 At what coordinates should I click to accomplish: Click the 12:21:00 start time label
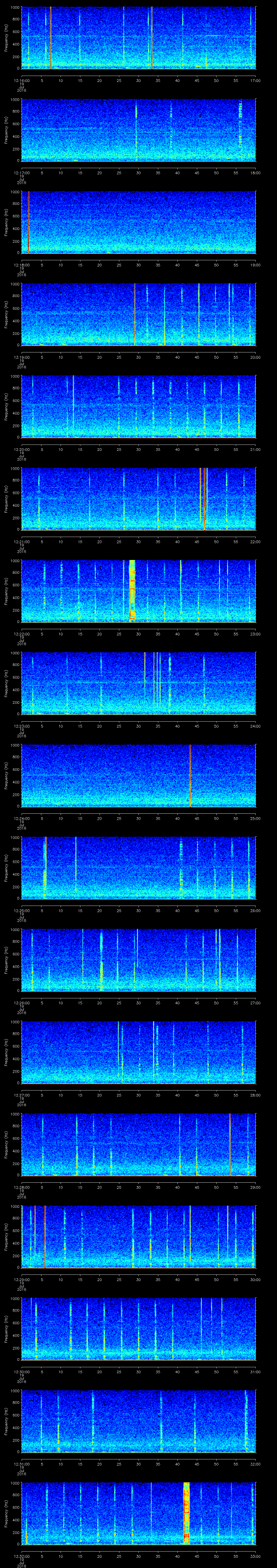point(22,542)
